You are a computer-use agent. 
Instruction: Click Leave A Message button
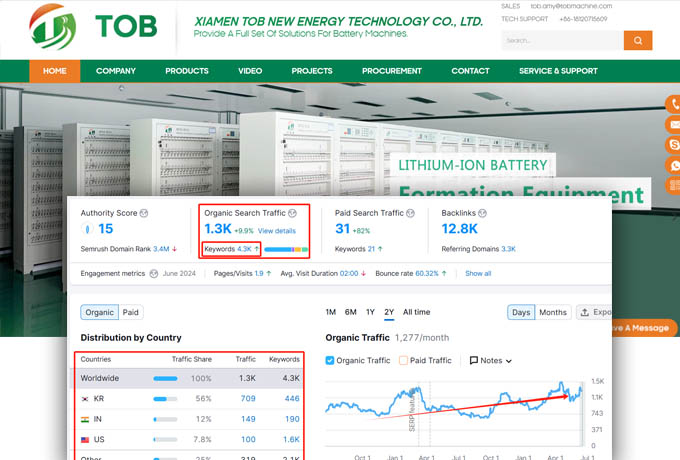[x=644, y=328]
